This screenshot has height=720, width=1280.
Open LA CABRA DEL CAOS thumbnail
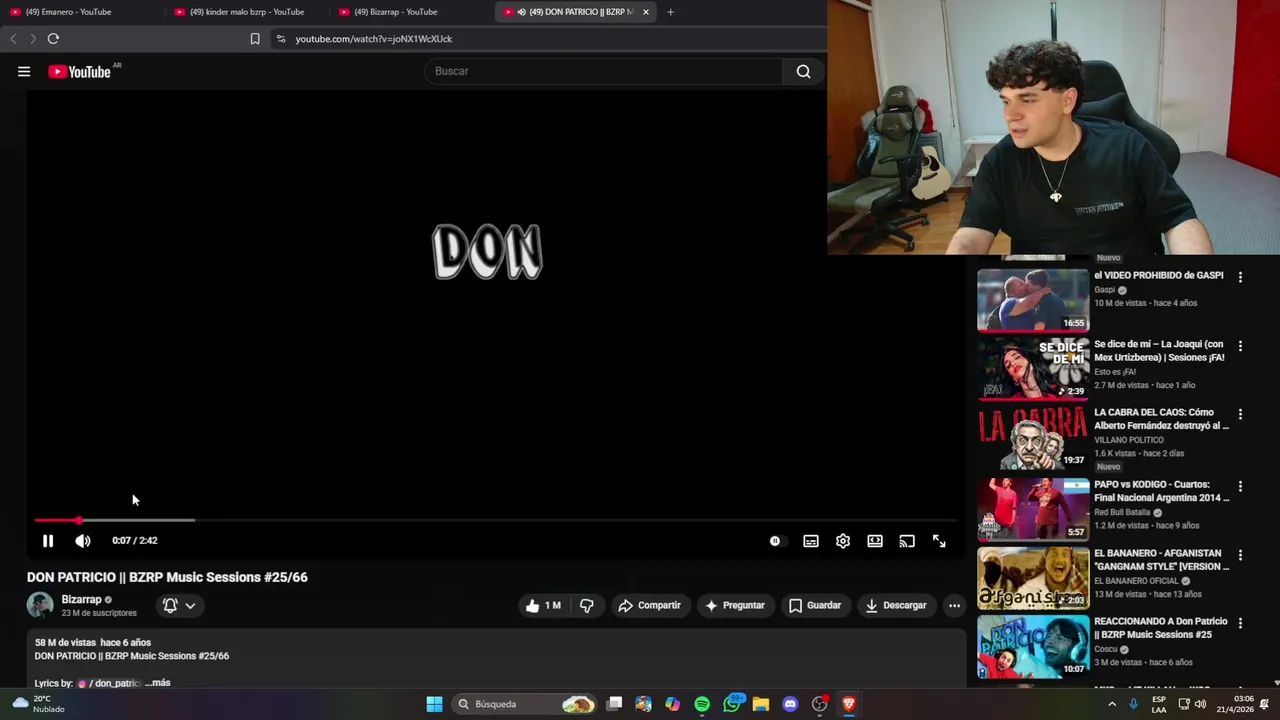[x=1033, y=437]
